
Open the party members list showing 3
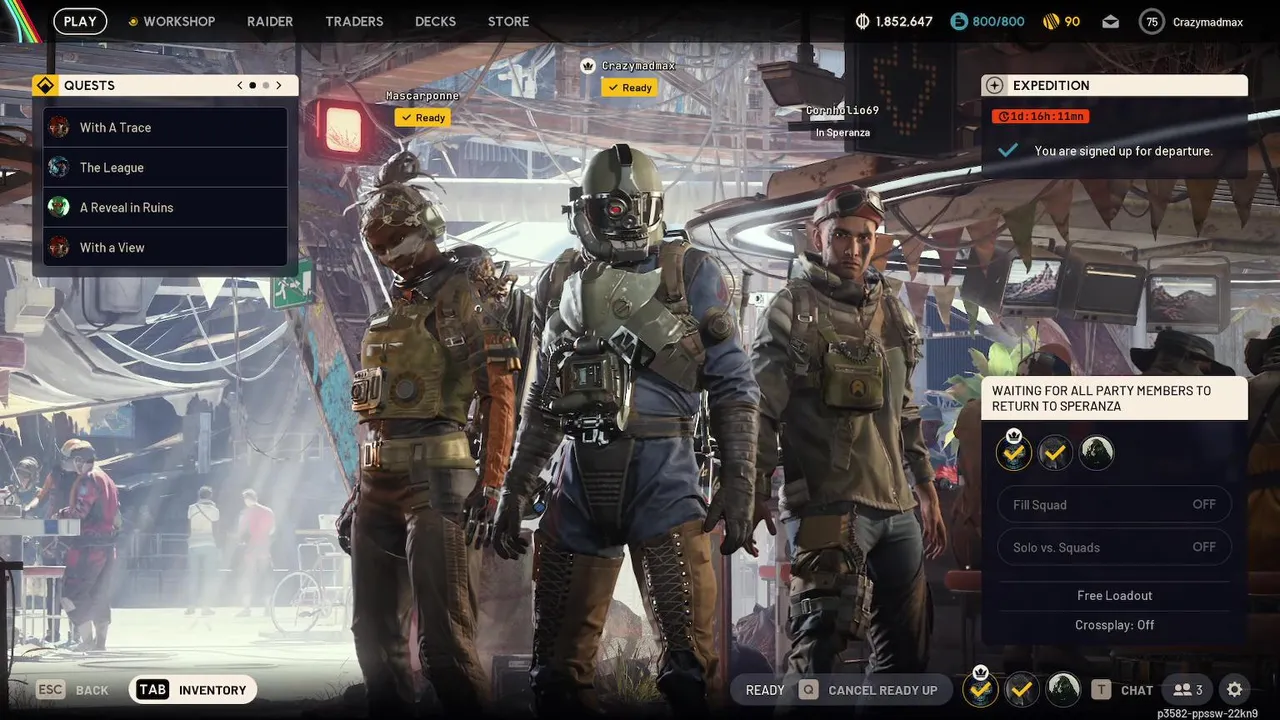pyautogui.click(x=1188, y=690)
